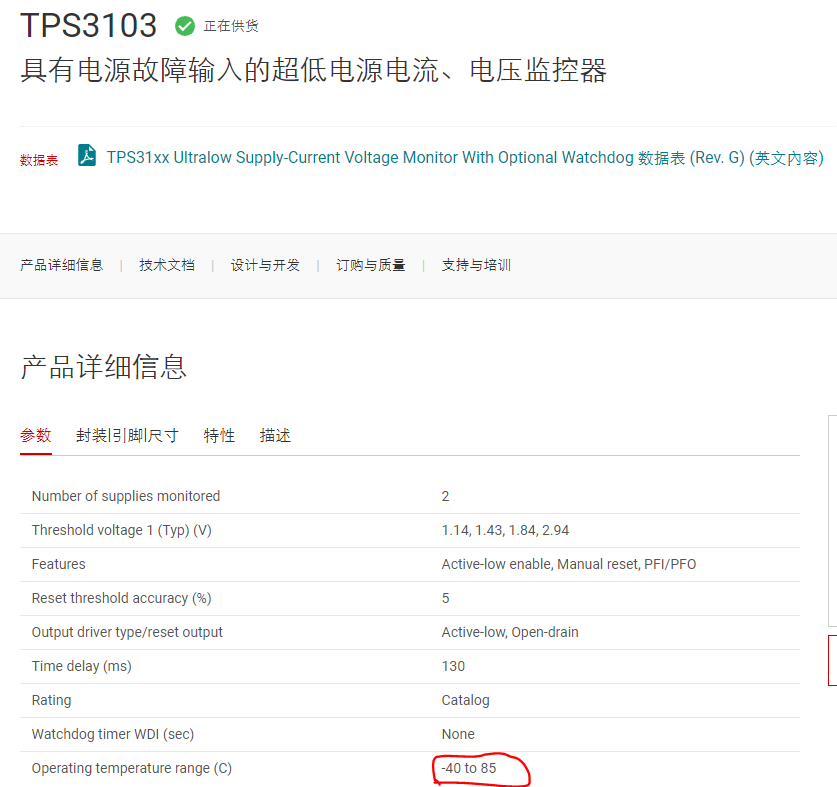
Task: Open the 设计与开发 navigation item
Action: [265, 265]
